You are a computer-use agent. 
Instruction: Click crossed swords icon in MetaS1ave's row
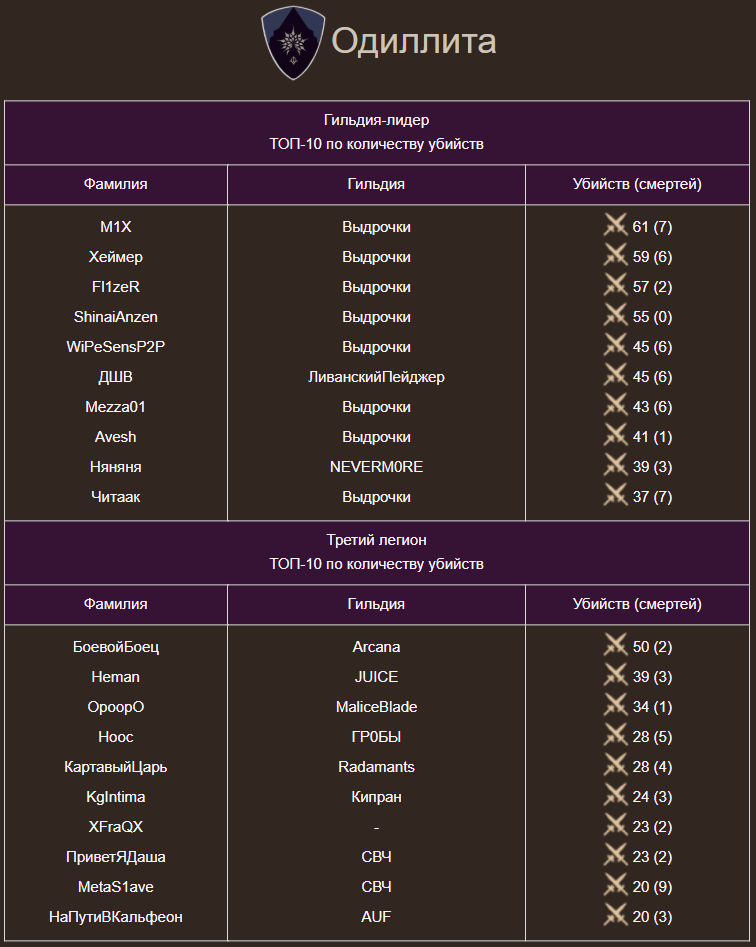point(615,886)
